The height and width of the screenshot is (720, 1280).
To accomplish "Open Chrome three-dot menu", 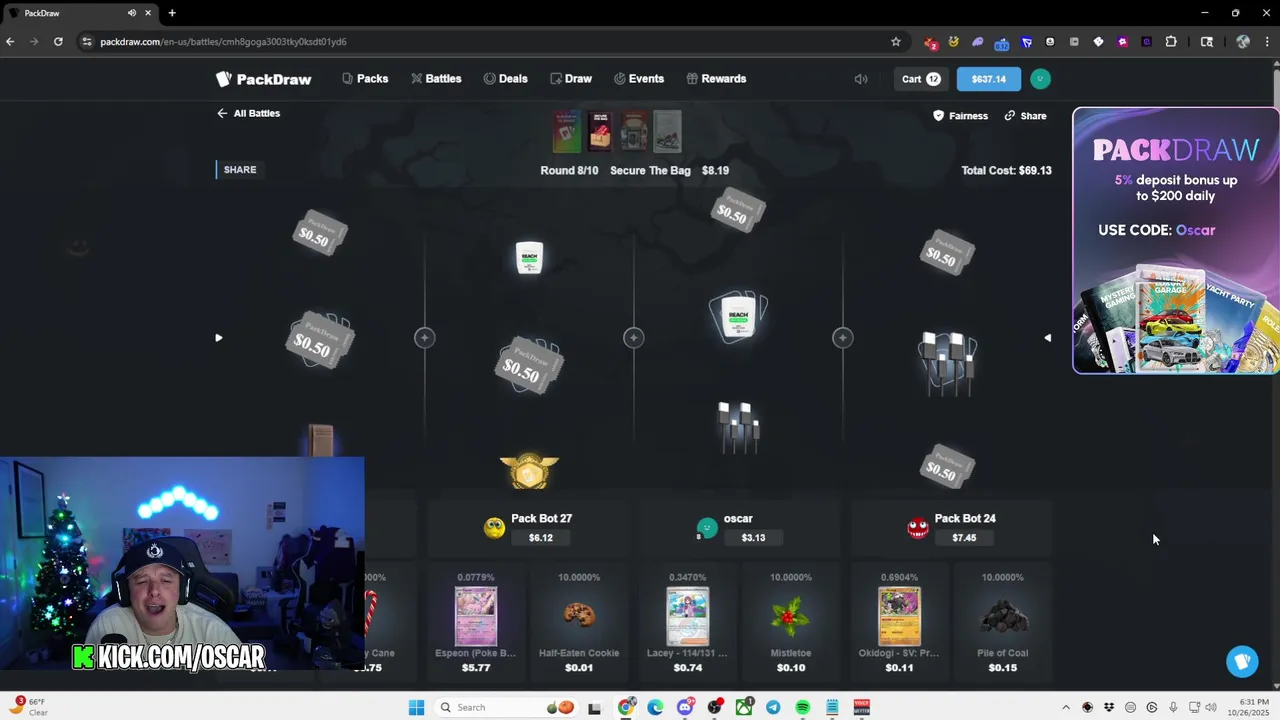I will point(1267,41).
